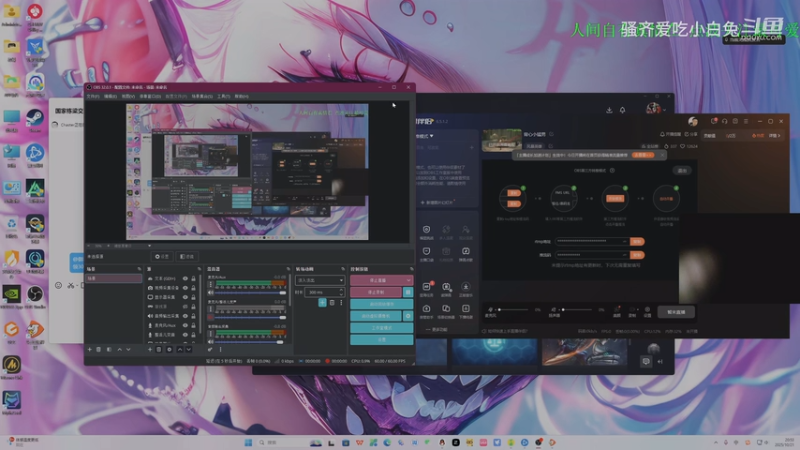Add a scene transition with plus button

[x=322, y=303]
